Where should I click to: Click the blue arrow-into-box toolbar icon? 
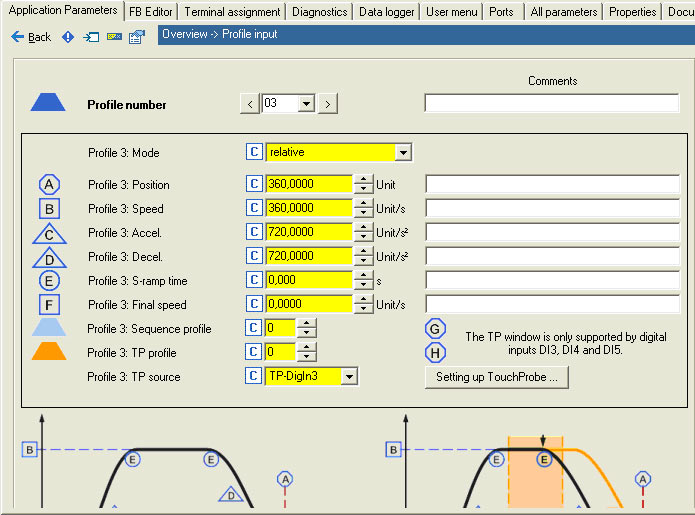[x=91, y=37]
